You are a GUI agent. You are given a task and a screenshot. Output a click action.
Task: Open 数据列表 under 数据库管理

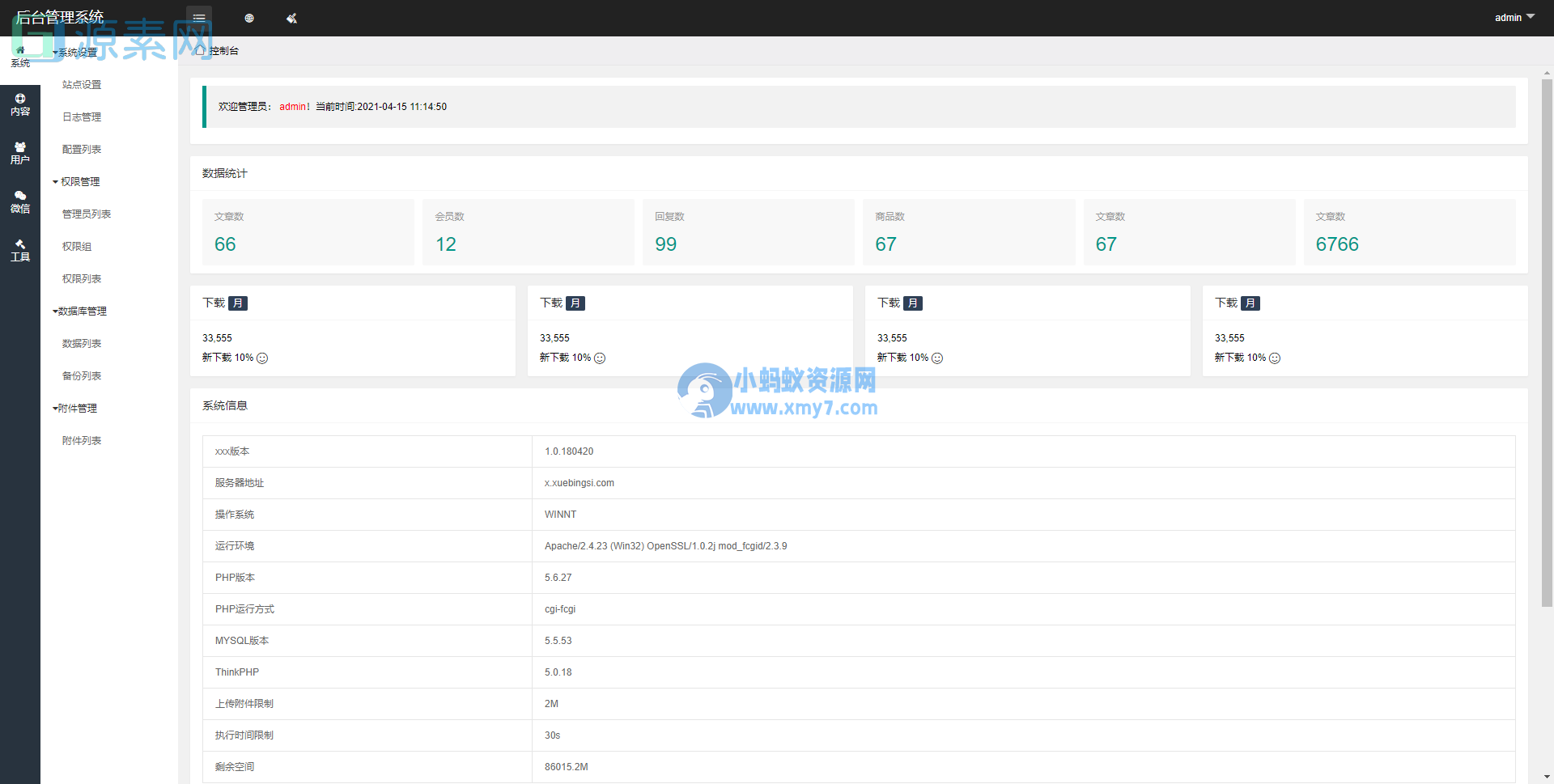[81, 343]
